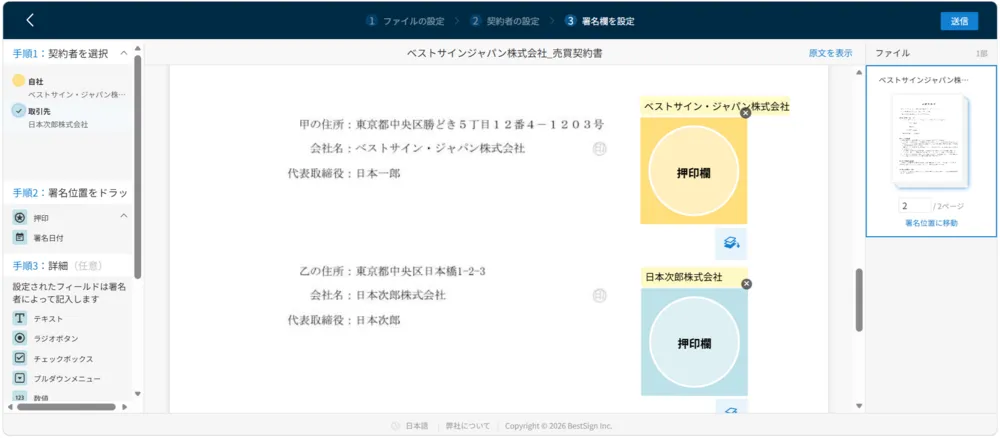The image size is (1000, 438).
Task: Click the 送信 send button
Action: 959,21
